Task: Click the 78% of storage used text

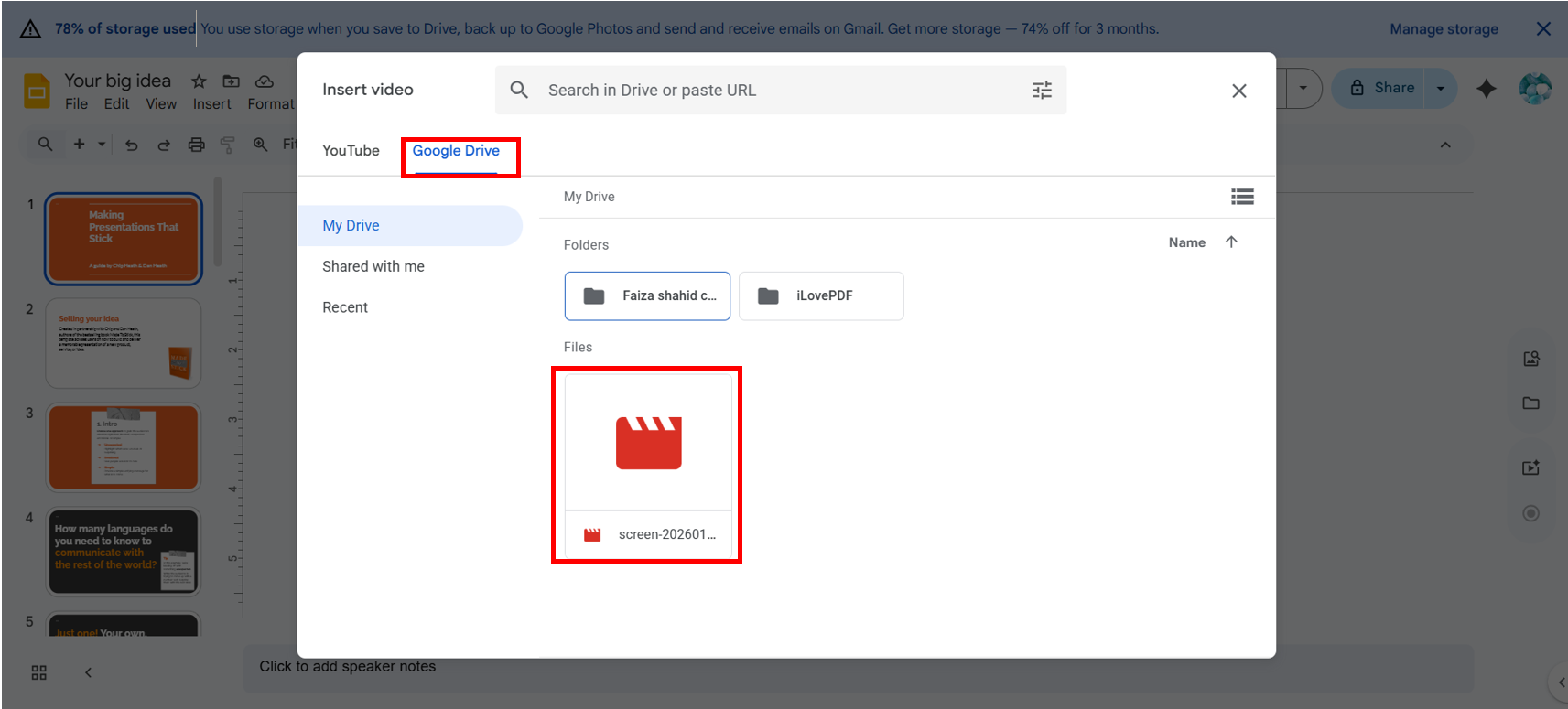Action: click(124, 29)
